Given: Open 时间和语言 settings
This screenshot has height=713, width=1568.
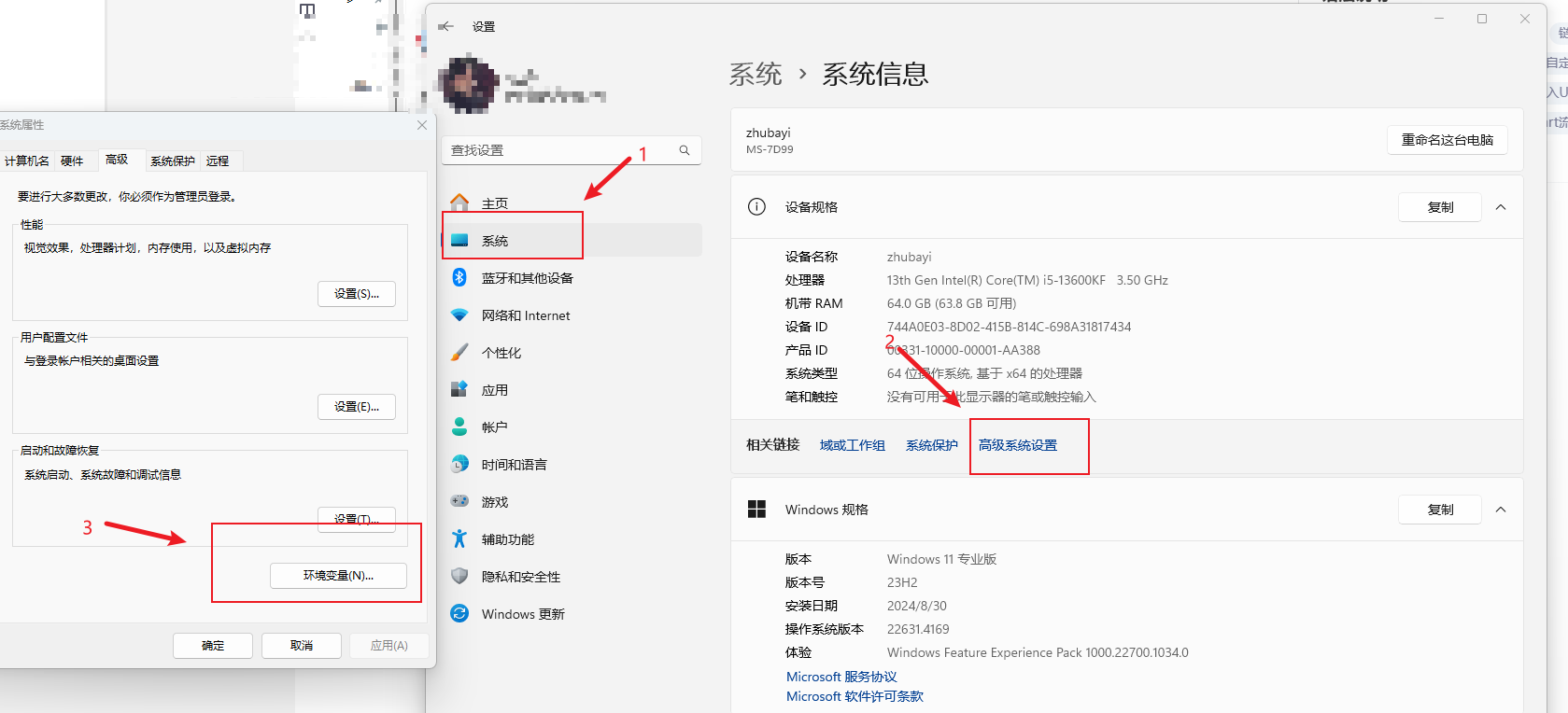Looking at the screenshot, I should tap(572, 465).
